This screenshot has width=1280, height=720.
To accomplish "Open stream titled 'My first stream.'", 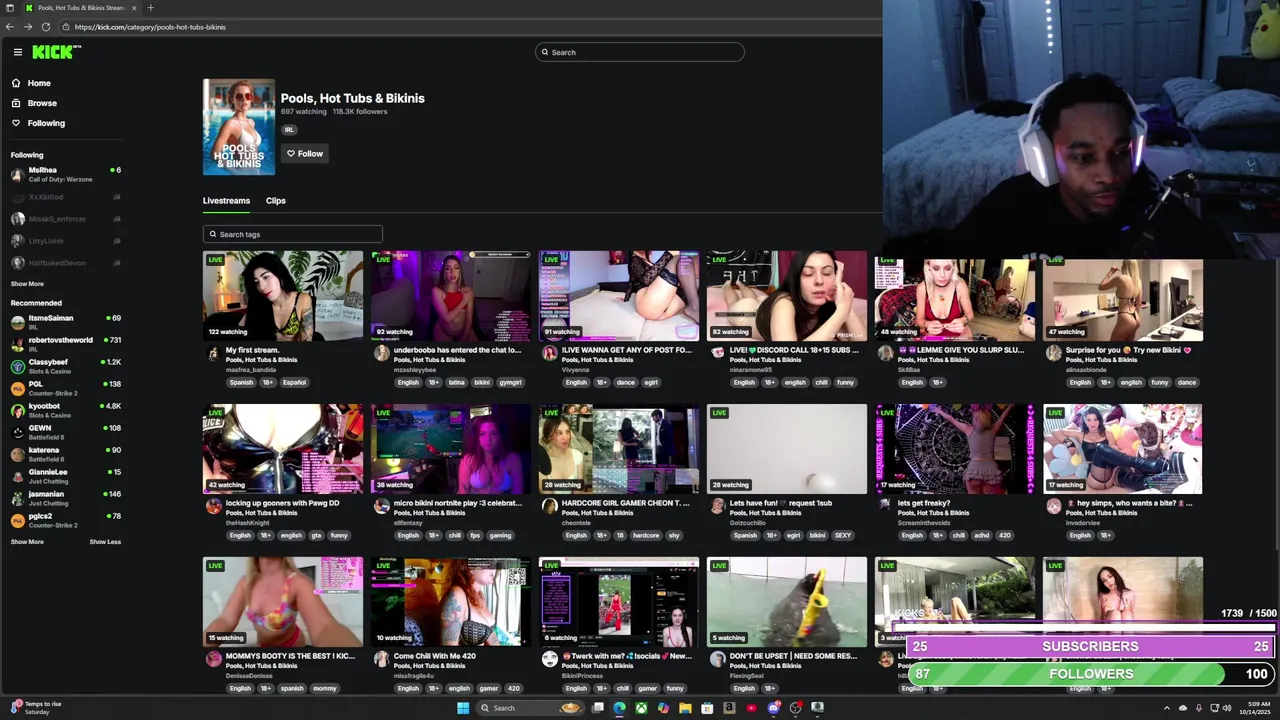I will coord(252,350).
